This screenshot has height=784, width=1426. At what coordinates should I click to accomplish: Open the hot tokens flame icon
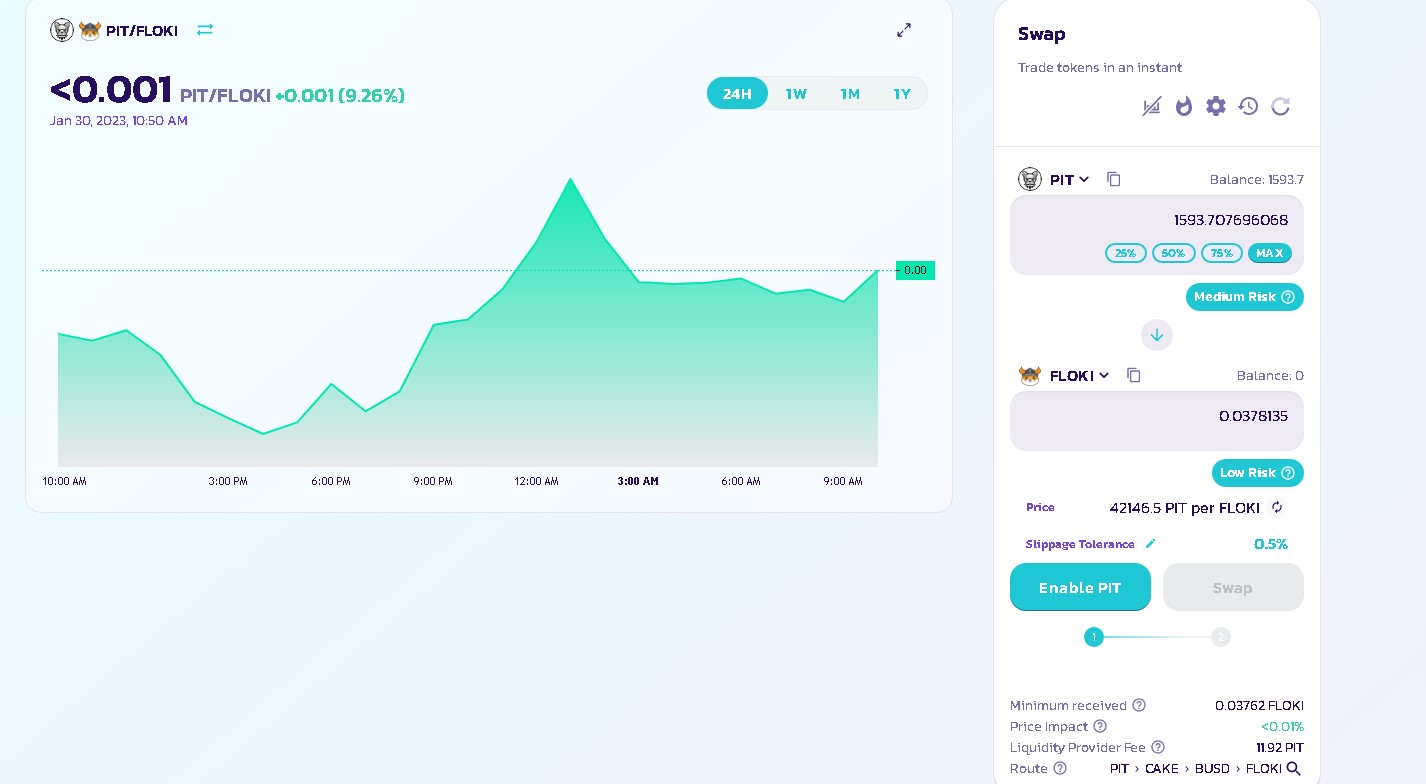point(1184,106)
